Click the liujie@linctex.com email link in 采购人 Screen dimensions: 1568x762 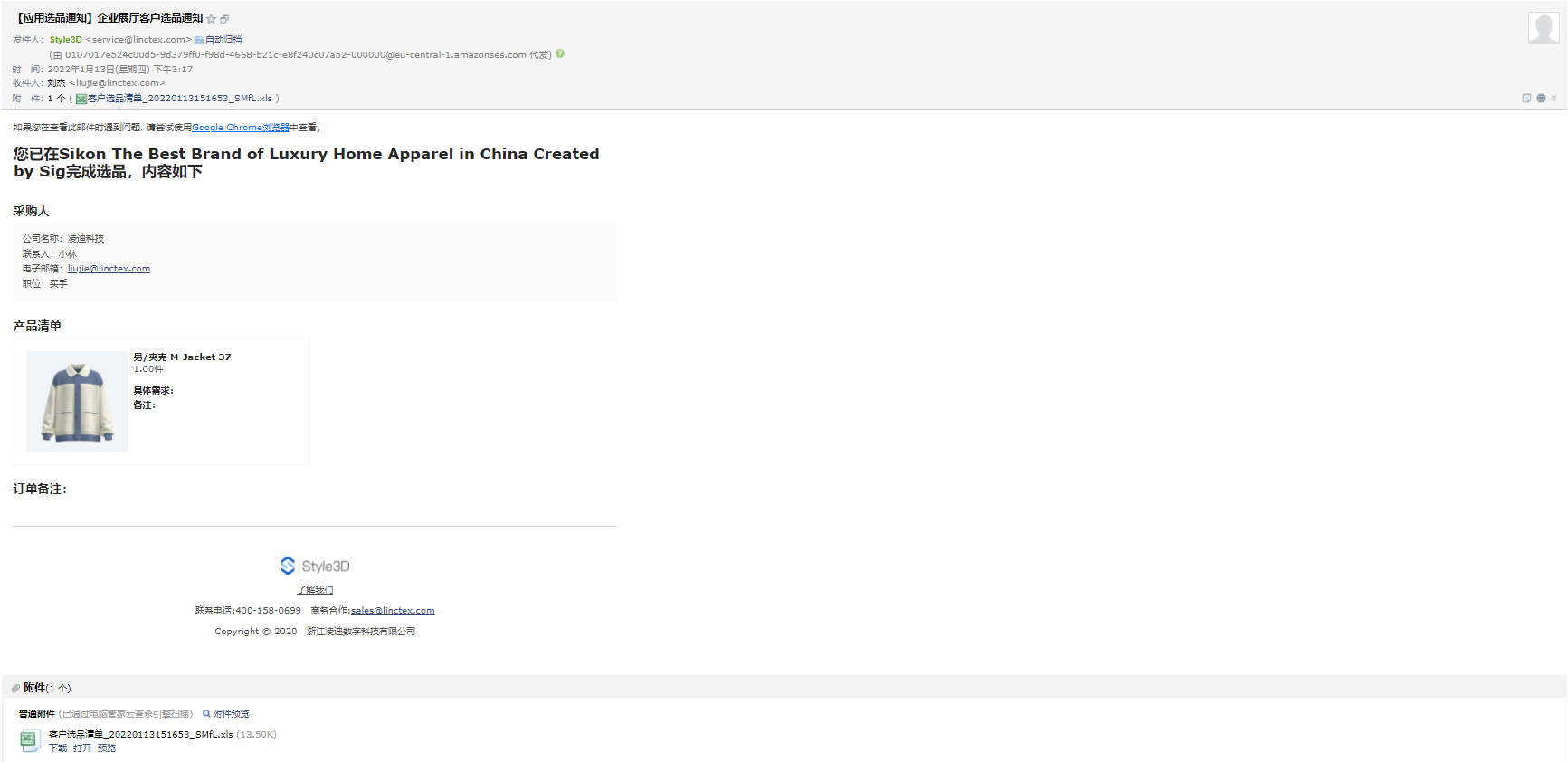tap(109, 269)
